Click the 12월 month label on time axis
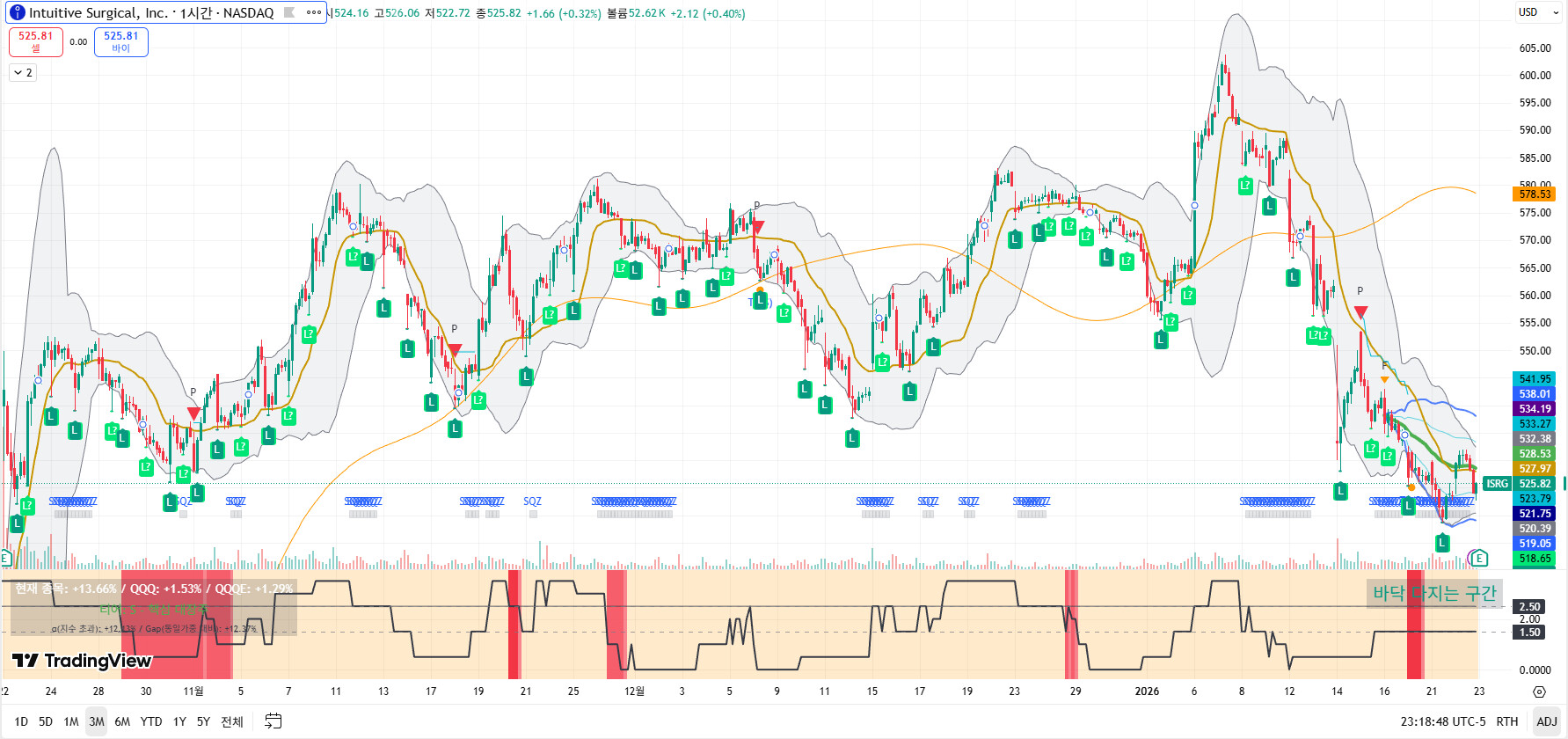 [634, 691]
